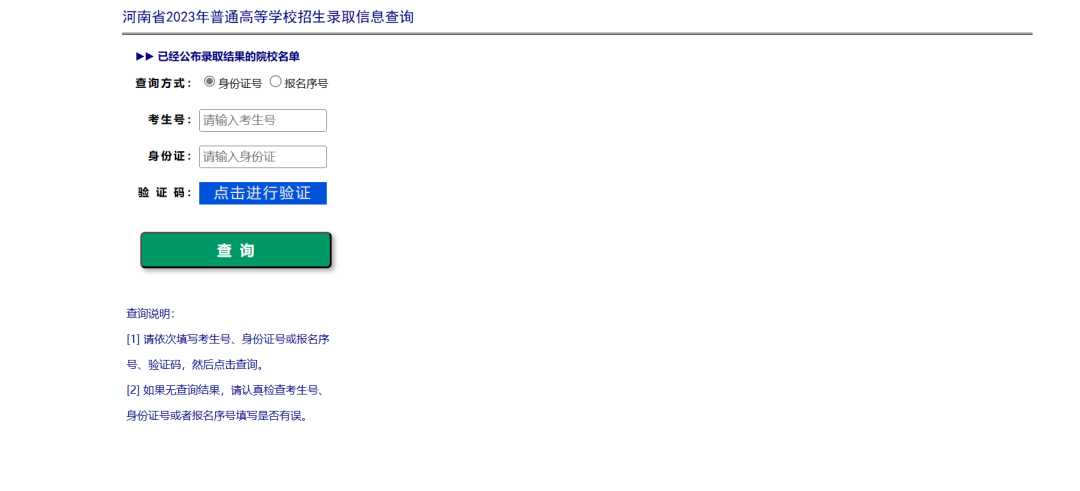Click the text line 身份证号或者报名序号填写是否有误。
Viewport: 1080px width, 491px height.
tap(217, 416)
